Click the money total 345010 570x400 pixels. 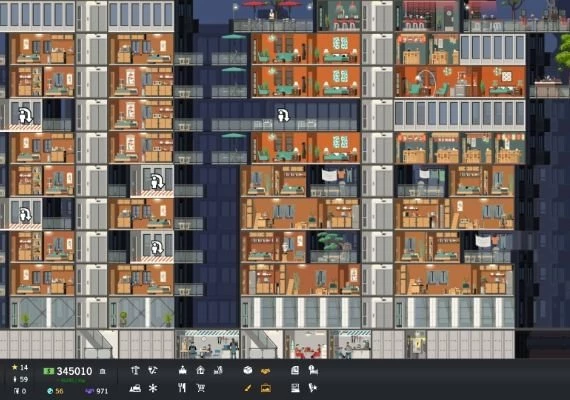(75, 371)
